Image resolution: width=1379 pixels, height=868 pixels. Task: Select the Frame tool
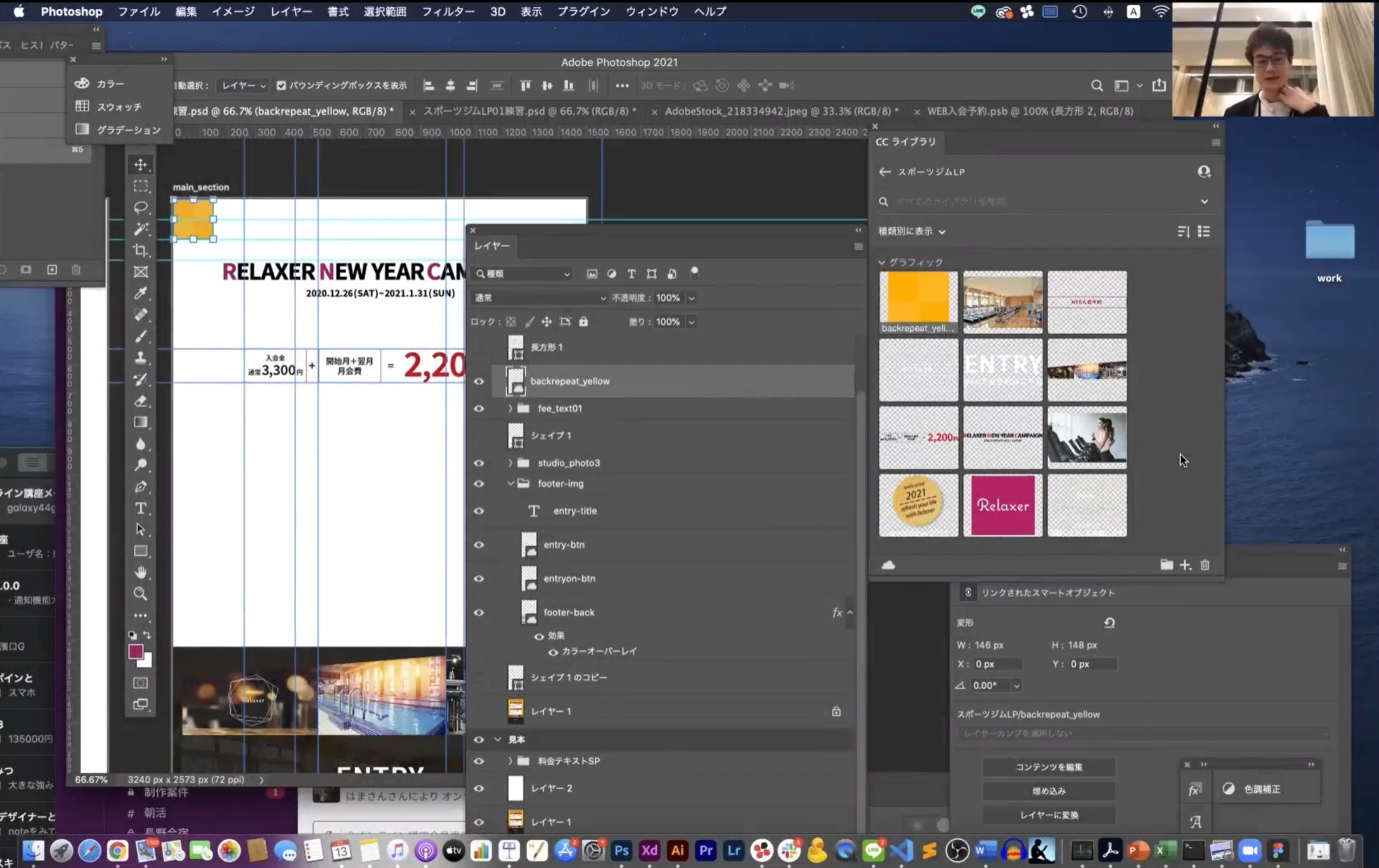(x=141, y=271)
